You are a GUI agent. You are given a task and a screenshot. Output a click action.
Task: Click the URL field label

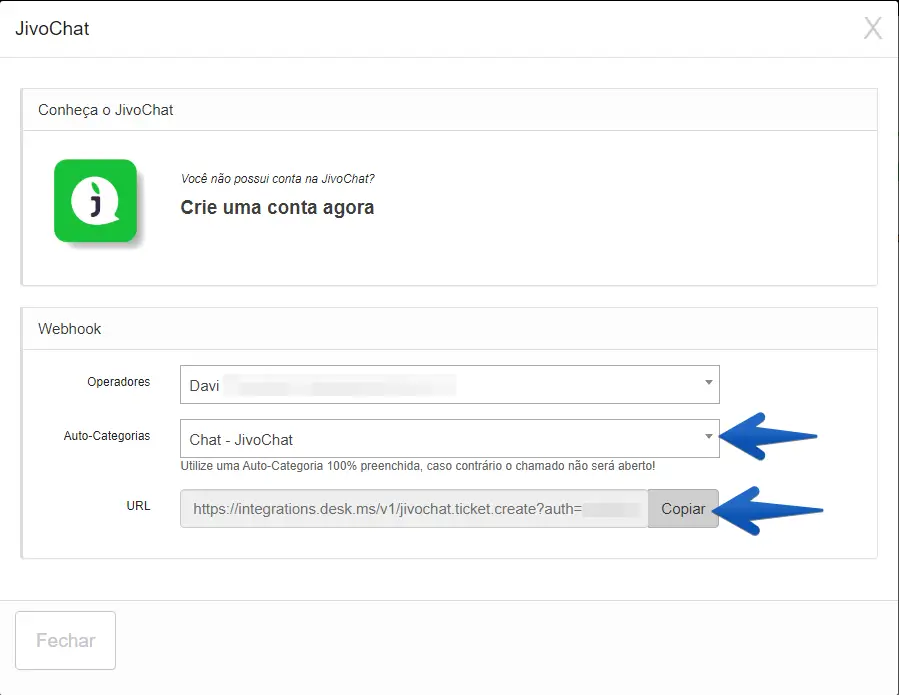point(138,506)
